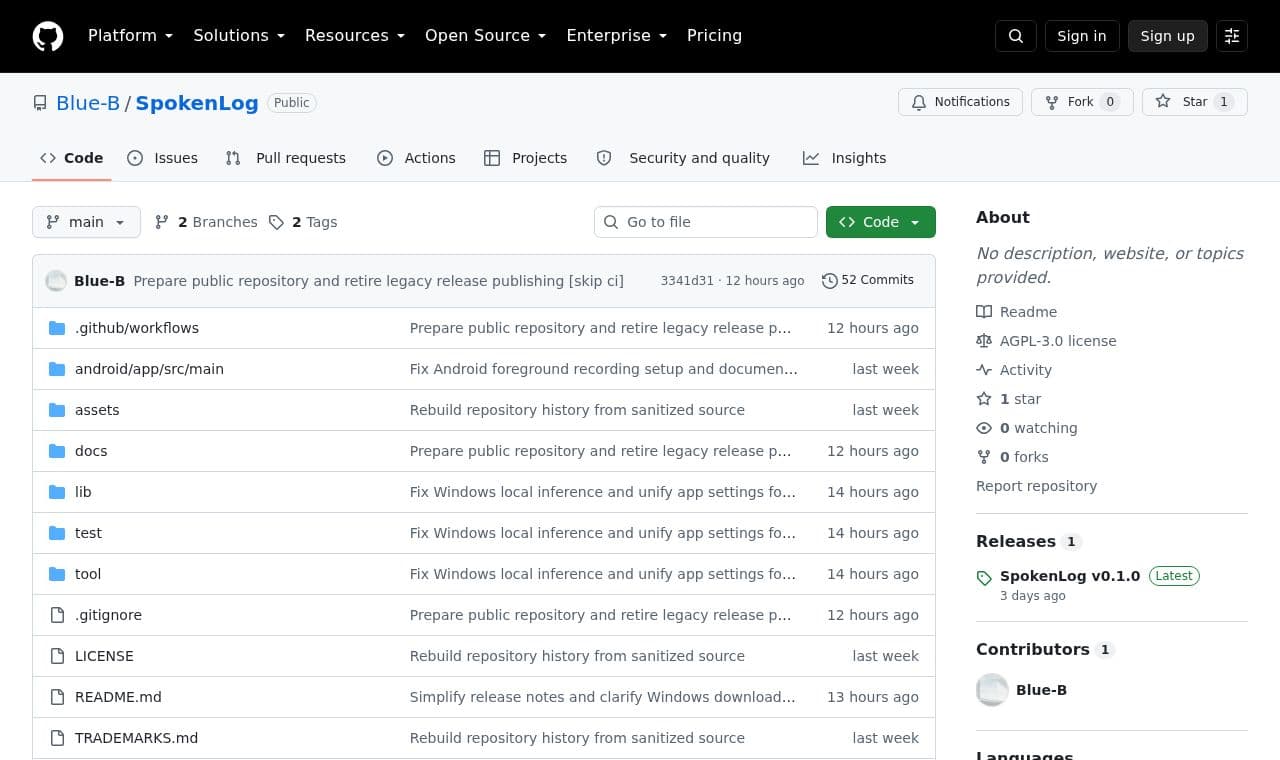Open the Pricing link
The height and width of the screenshot is (760, 1280).
[x=714, y=36]
